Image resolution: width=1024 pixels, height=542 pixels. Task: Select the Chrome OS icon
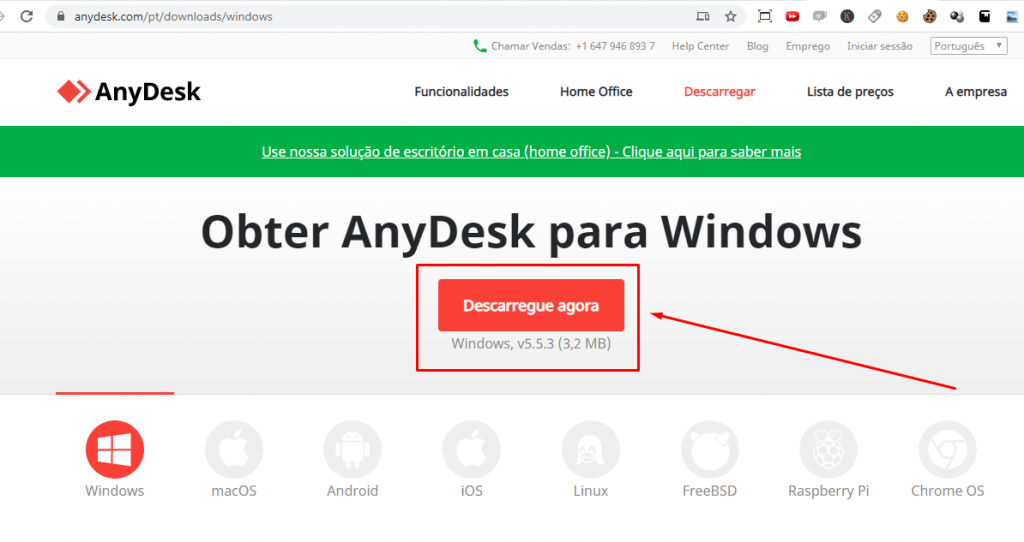tap(948, 449)
